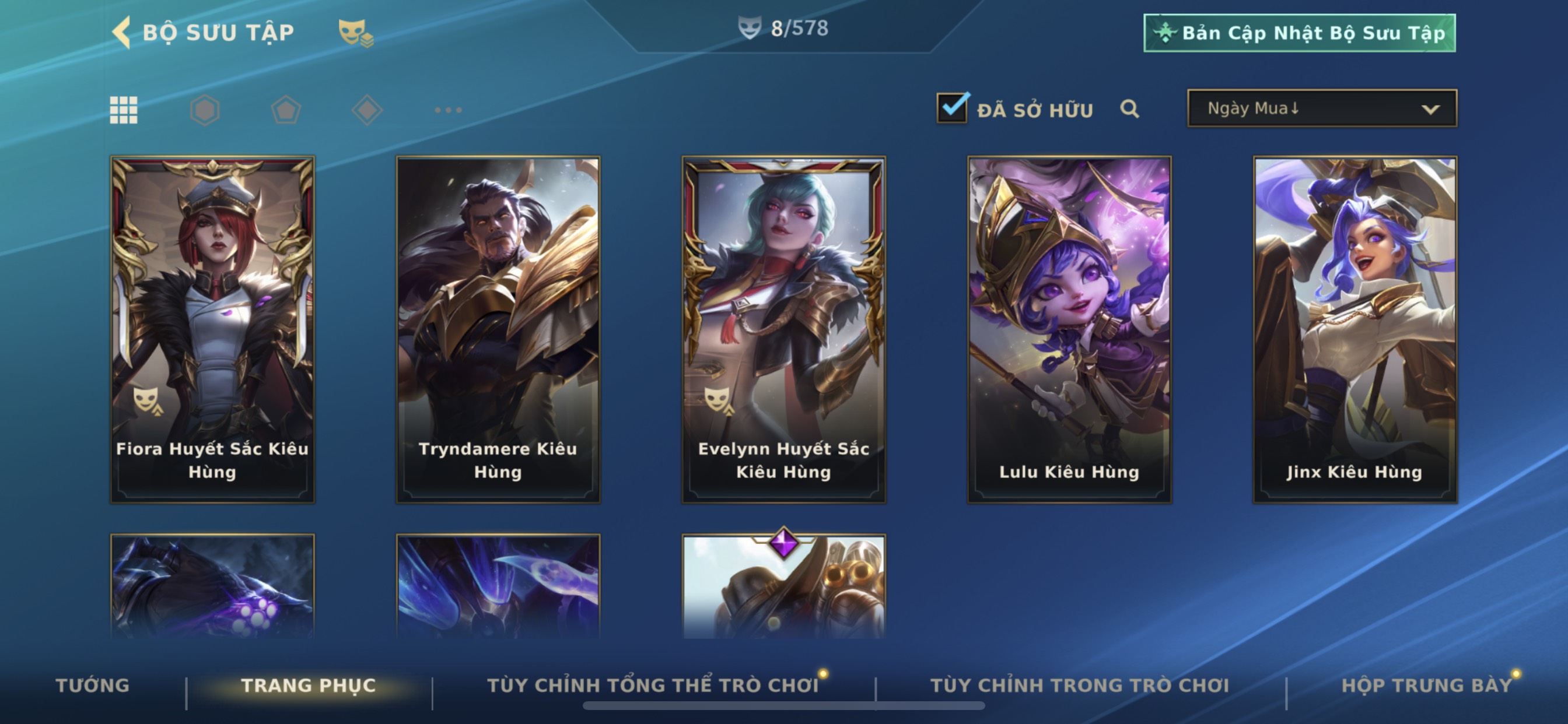
Task: Tap mask upgrade icon on Fiora card
Action: coord(148,400)
